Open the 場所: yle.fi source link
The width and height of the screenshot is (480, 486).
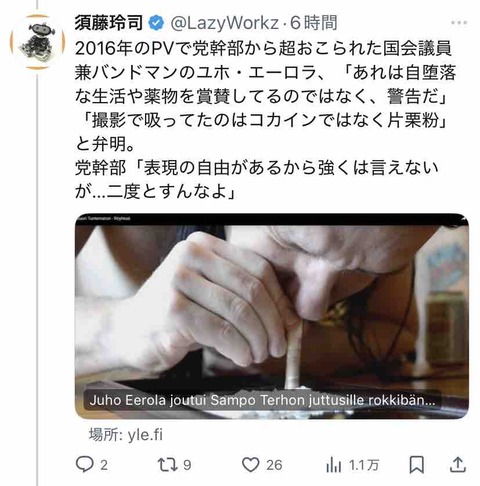(x=125, y=435)
